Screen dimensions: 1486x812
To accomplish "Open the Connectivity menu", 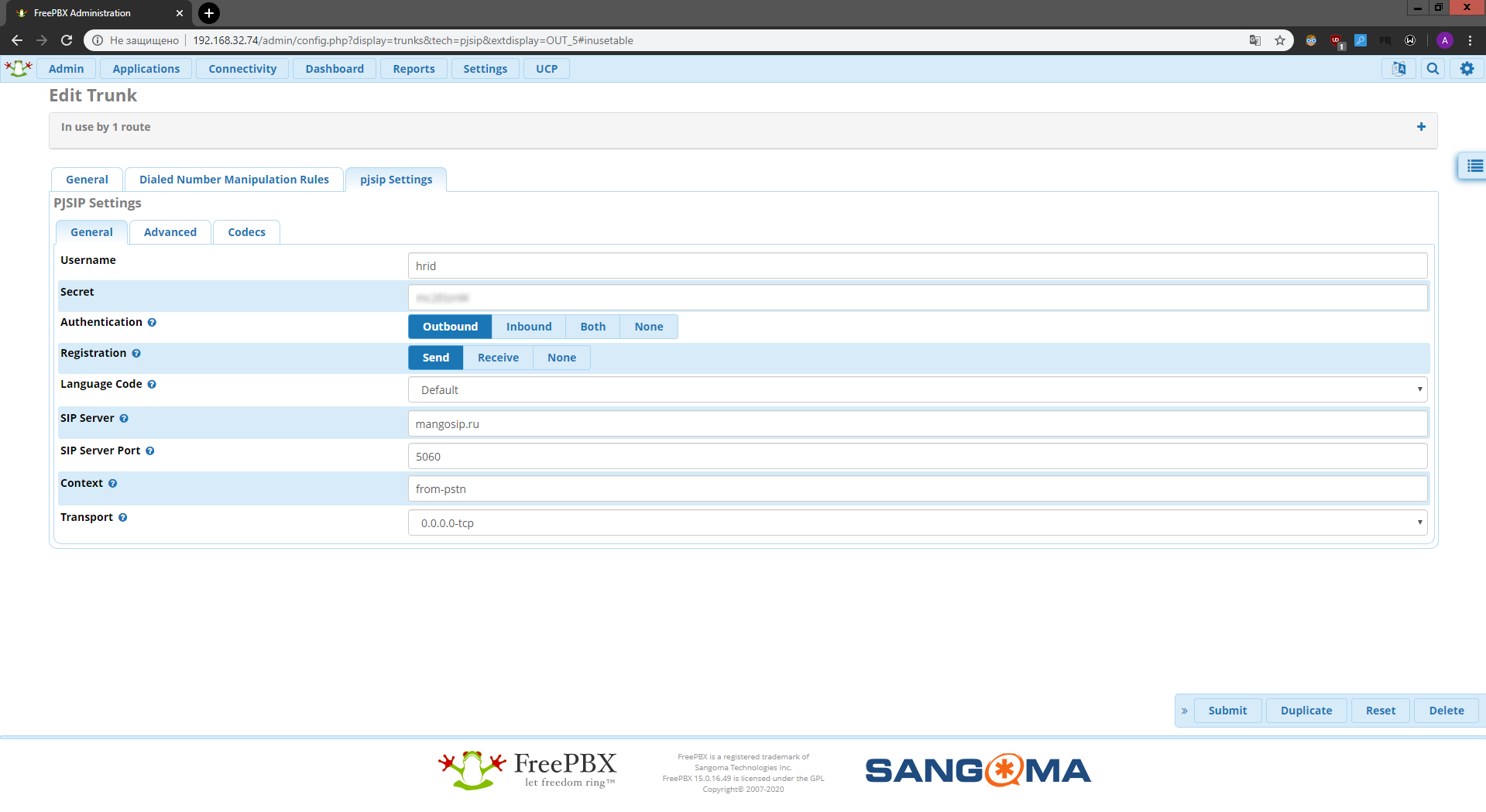I will tap(242, 69).
